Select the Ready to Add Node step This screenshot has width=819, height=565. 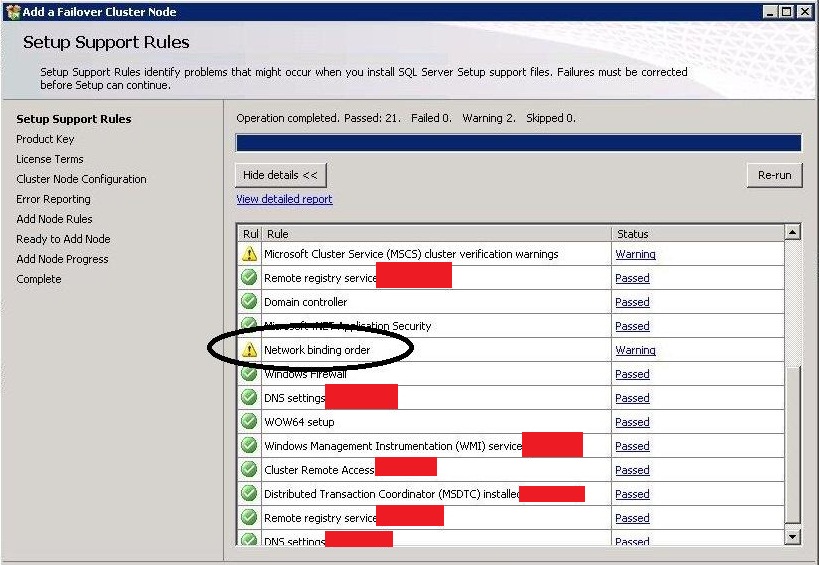(x=63, y=239)
